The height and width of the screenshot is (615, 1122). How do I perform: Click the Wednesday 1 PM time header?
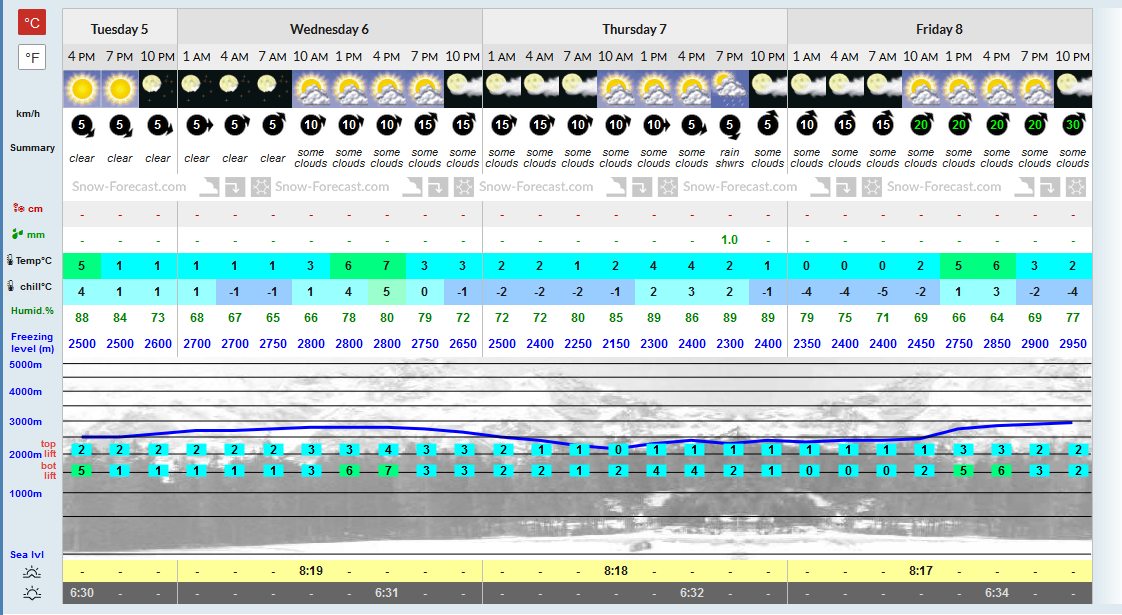348,57
